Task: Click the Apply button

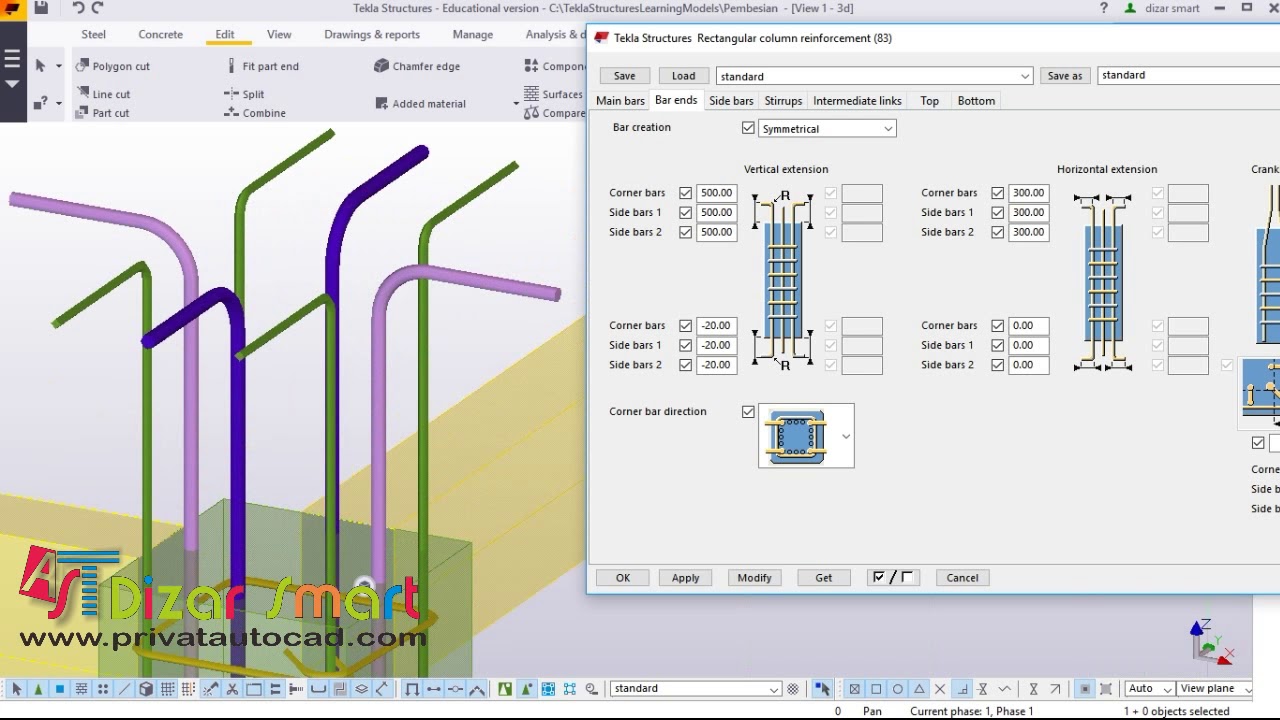Action: [x=686, y=578]
